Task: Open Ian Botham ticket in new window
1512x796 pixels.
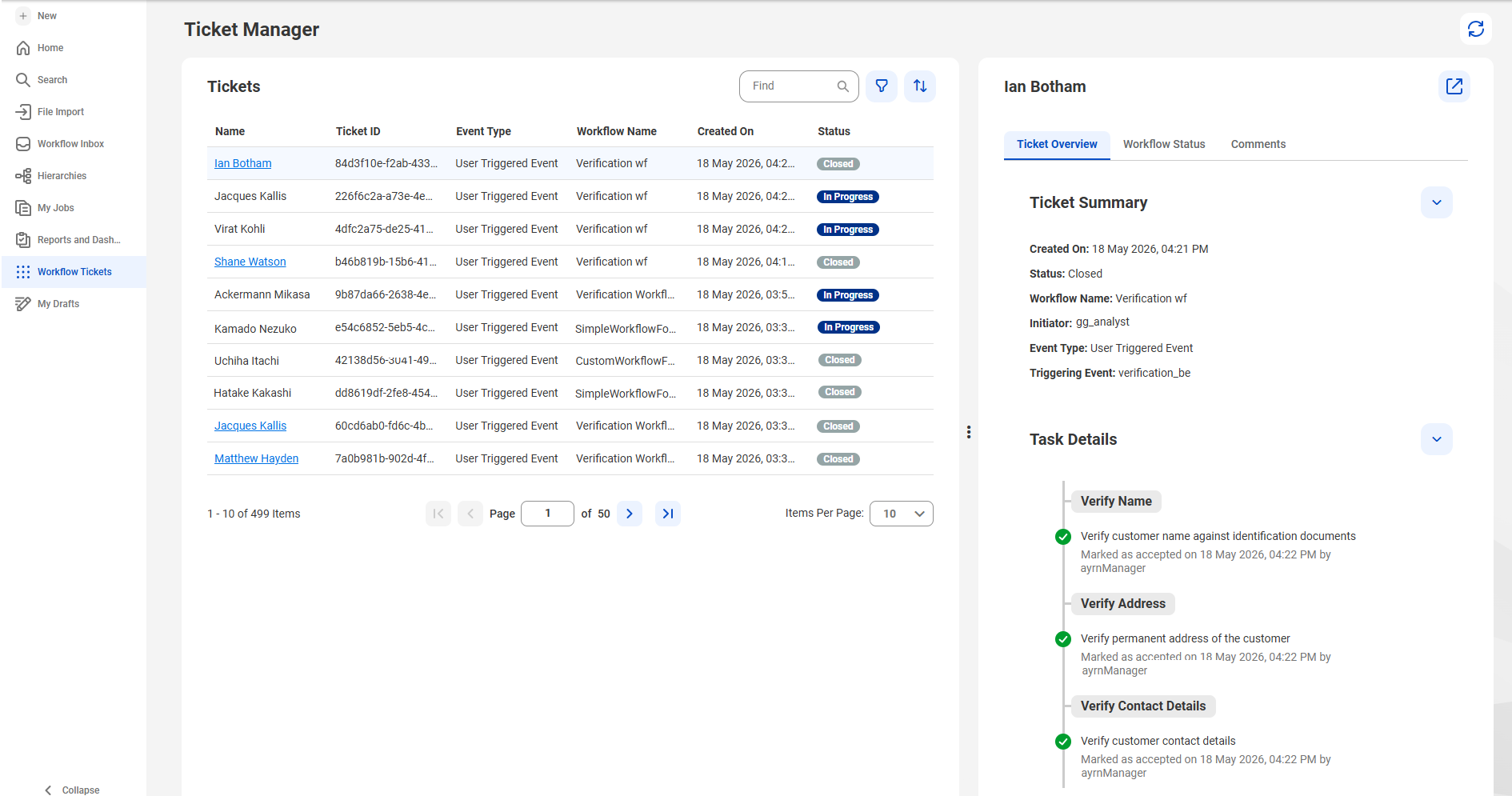Action: (x=1454, y=86)
